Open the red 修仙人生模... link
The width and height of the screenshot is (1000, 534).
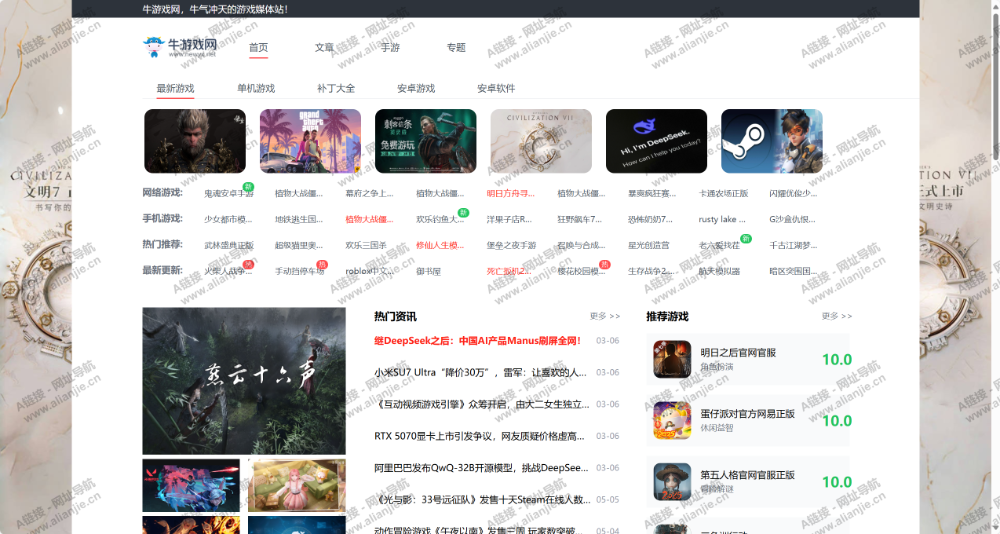point(440,245)
